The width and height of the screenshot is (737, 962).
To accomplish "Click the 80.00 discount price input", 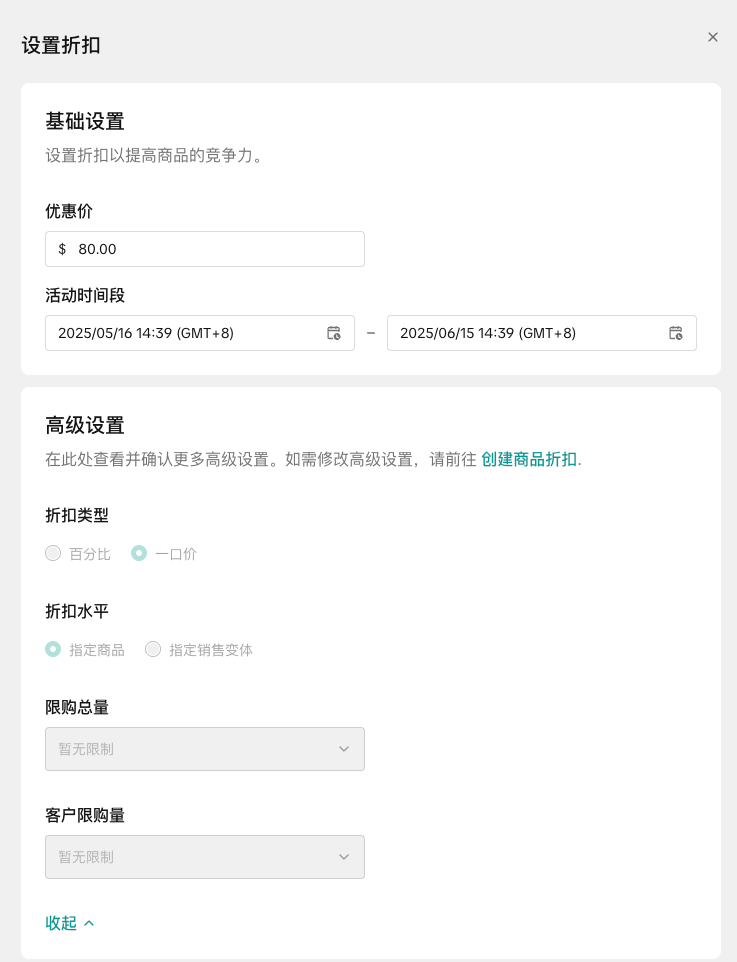I will [215, 249].
